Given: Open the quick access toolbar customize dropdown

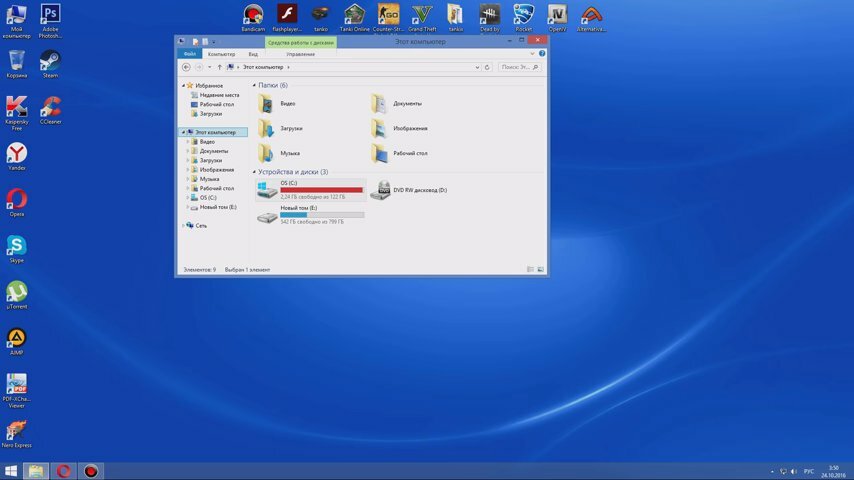Looking at the screenshot, I should pyautogui.click(x=214, y=41).
